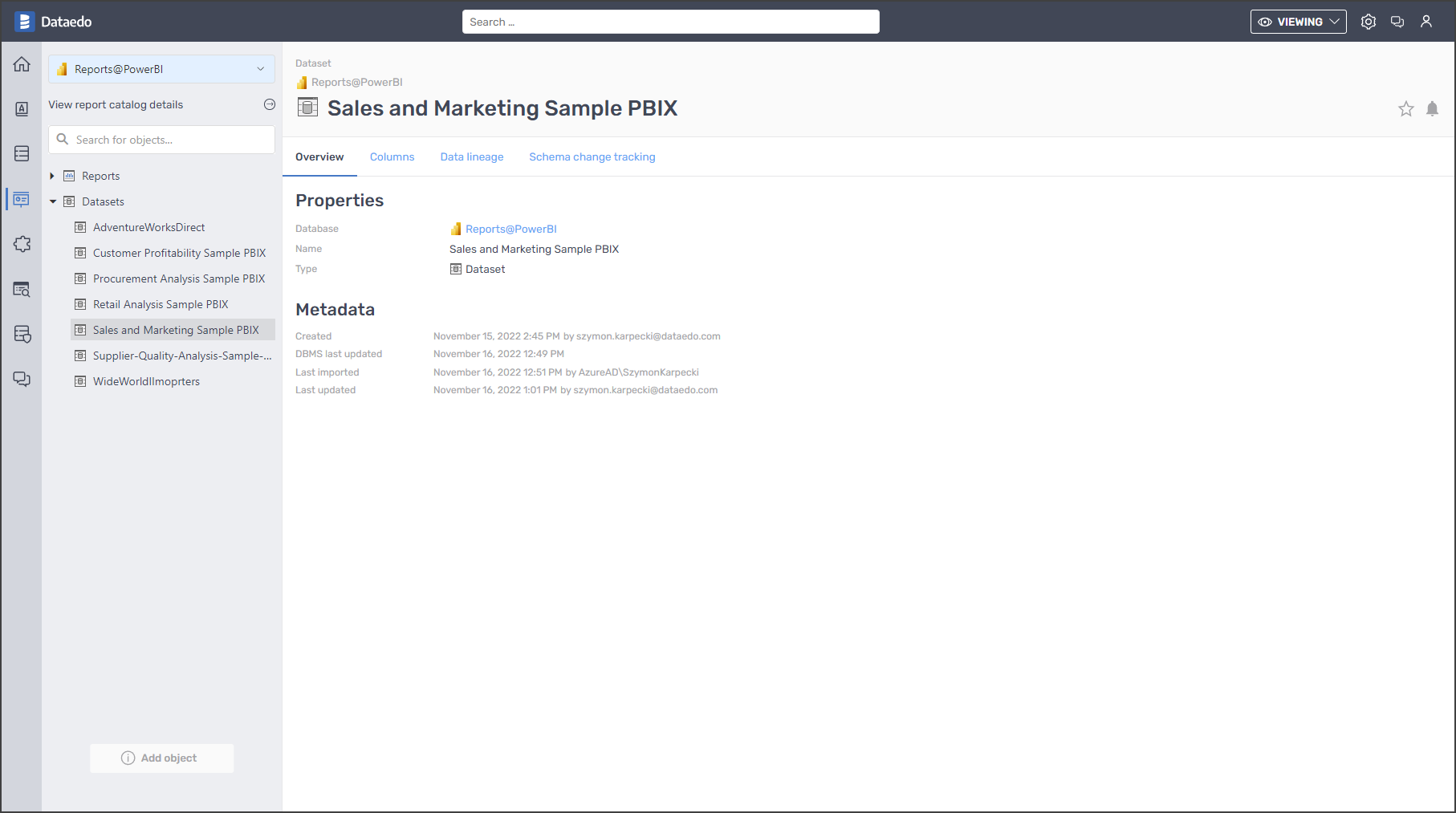Open the community comments sidebar icon

pos(22,379)
